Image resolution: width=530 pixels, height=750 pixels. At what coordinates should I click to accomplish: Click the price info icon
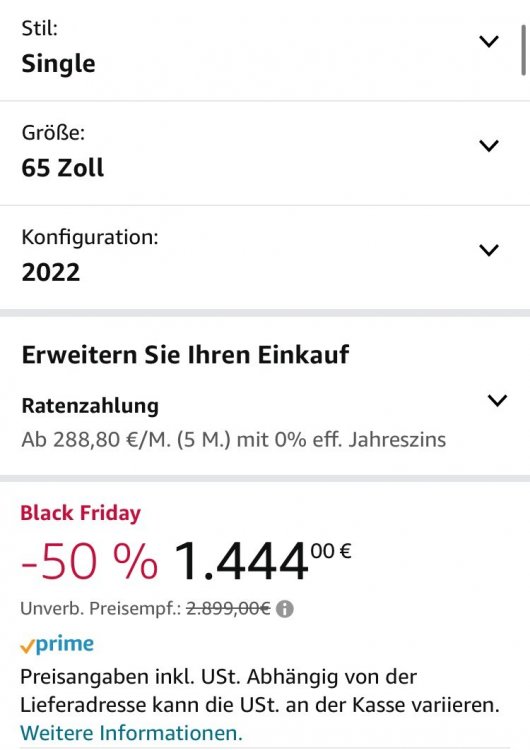(285, 609)
